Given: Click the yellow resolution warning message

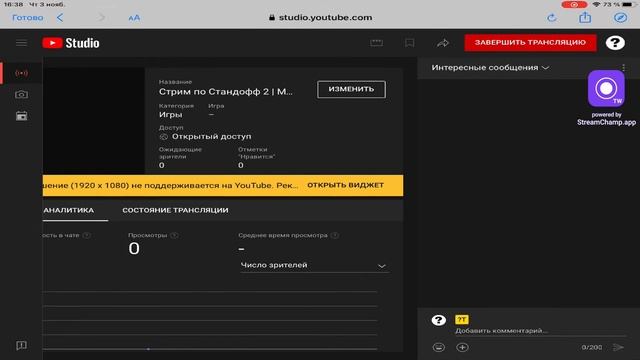Looking at the screenshot, I should 171,185.
